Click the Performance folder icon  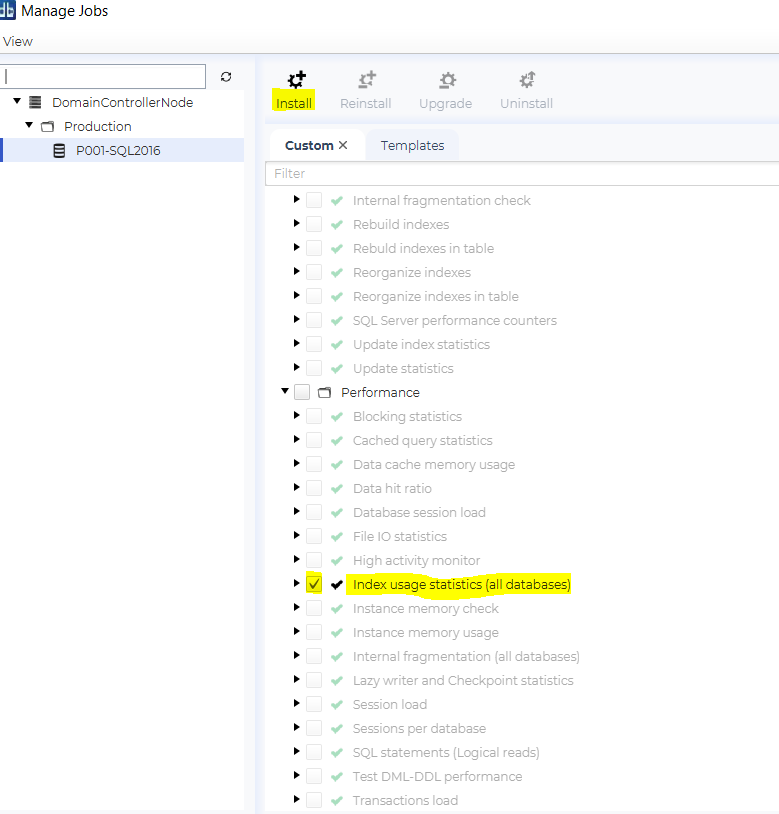coord(324,392)
